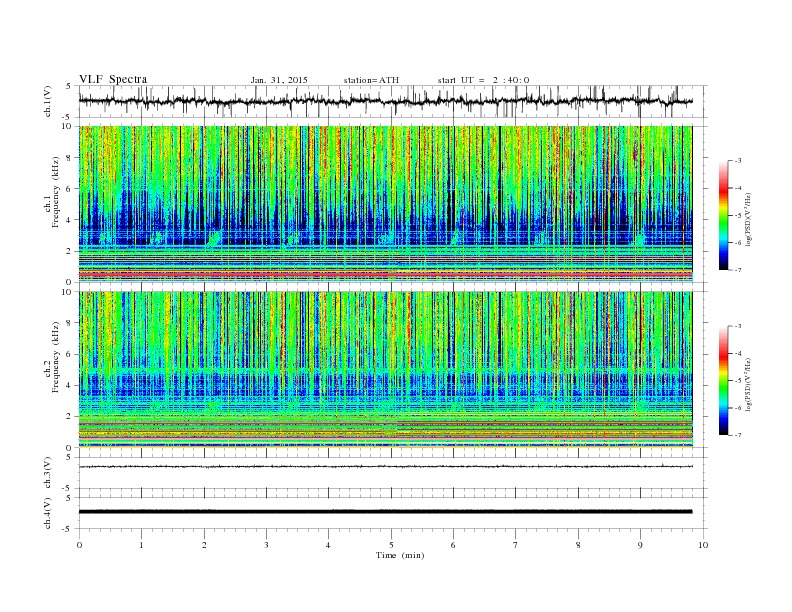
Task: Click the '-7' tick on ch.1 colorbar
Action: 737,270
